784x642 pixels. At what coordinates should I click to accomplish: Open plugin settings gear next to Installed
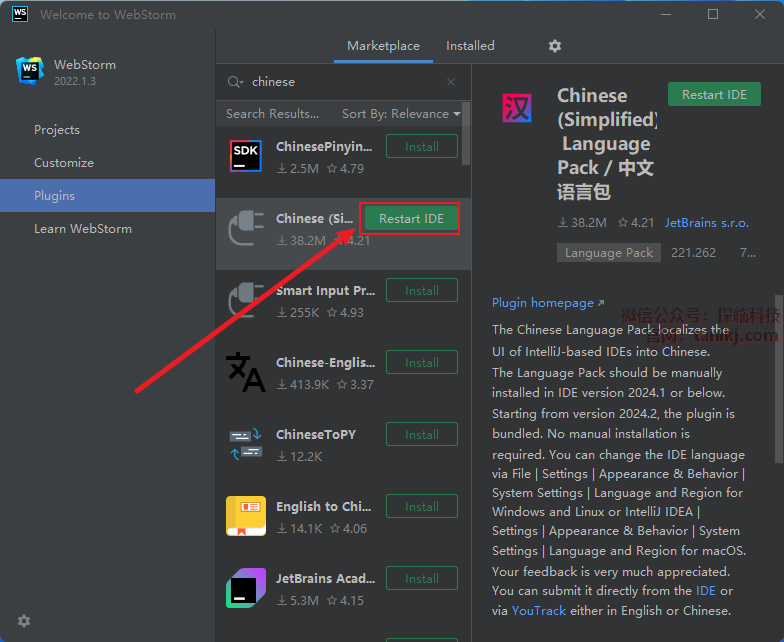555,46
